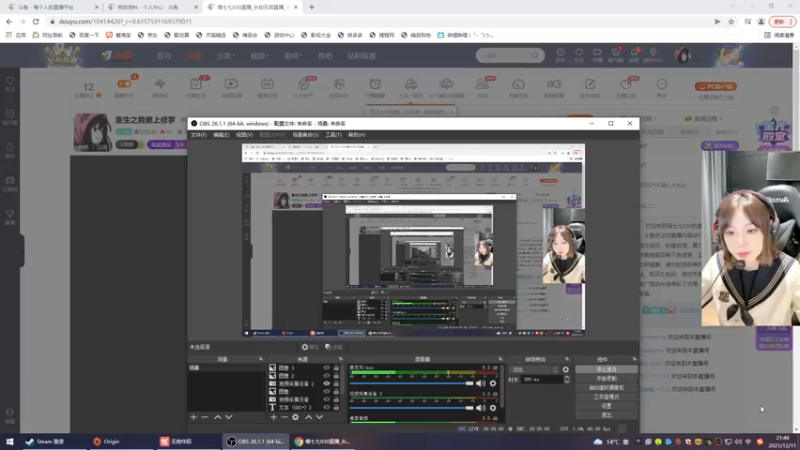Open the 场景集合 menu in OBS

click(305, 135)
